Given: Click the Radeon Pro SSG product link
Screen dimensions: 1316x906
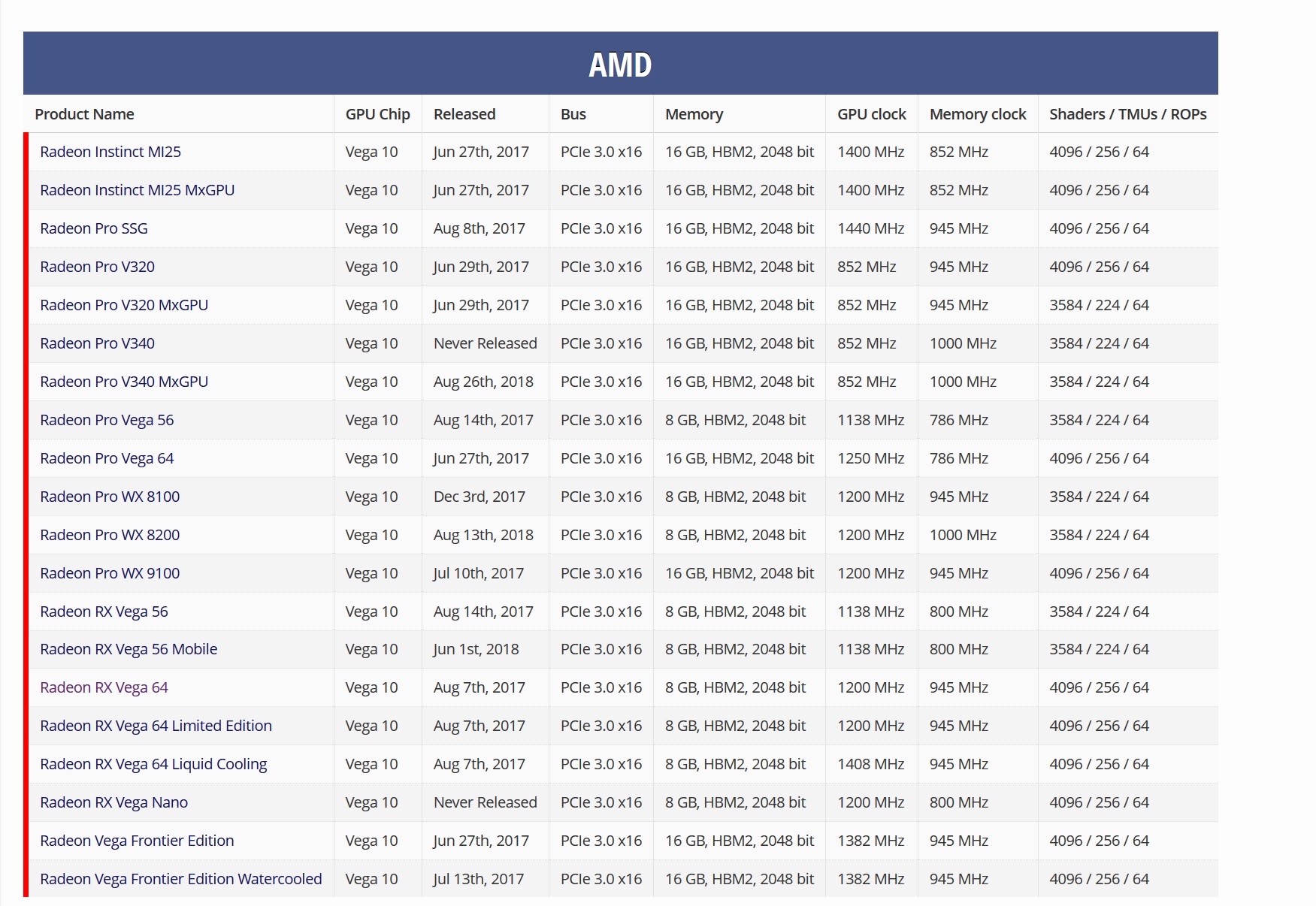Looking at the screenshot, I should point(94,228).
